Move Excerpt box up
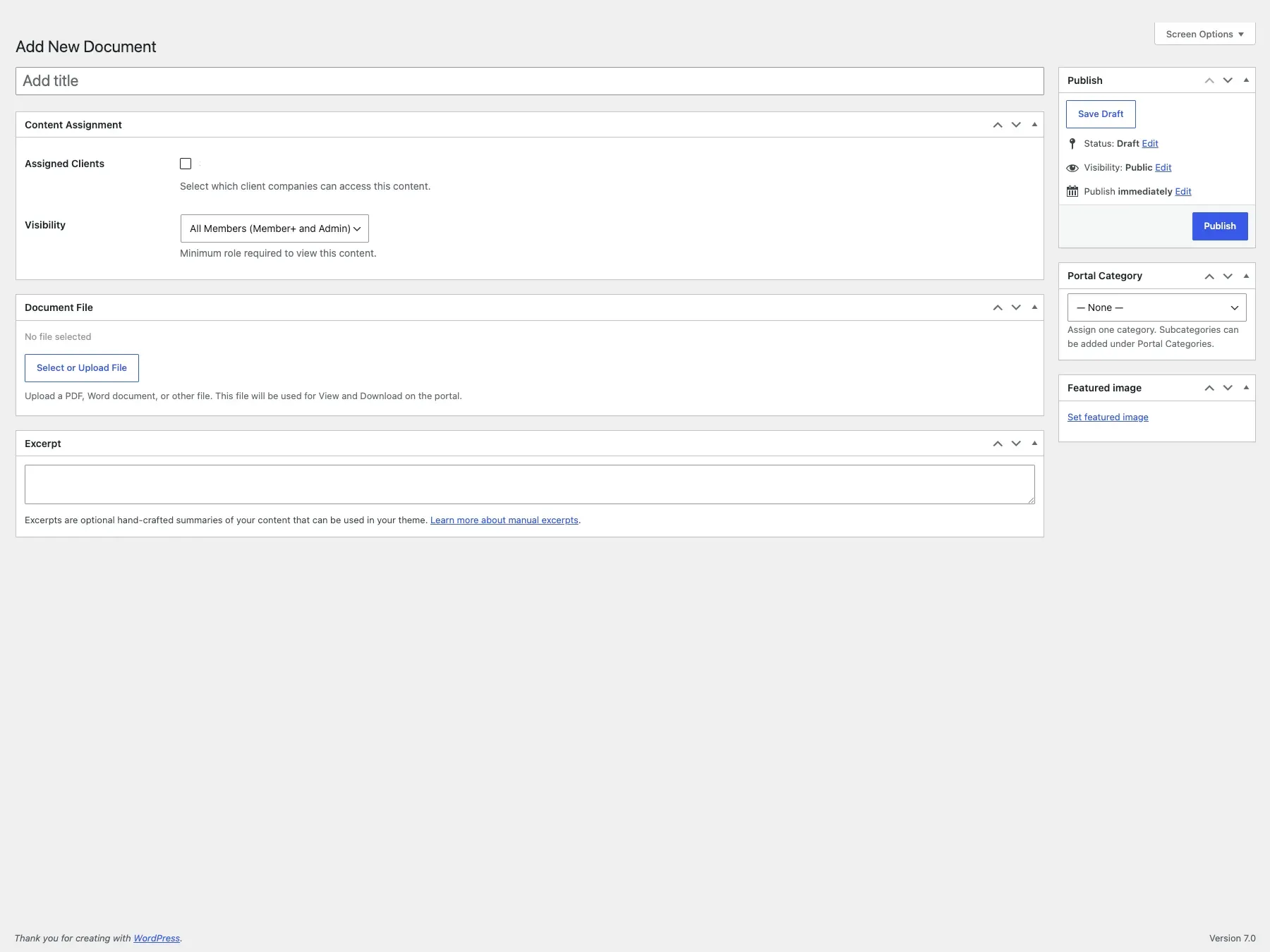This screenshot has width=1270, height=952. 998,444
